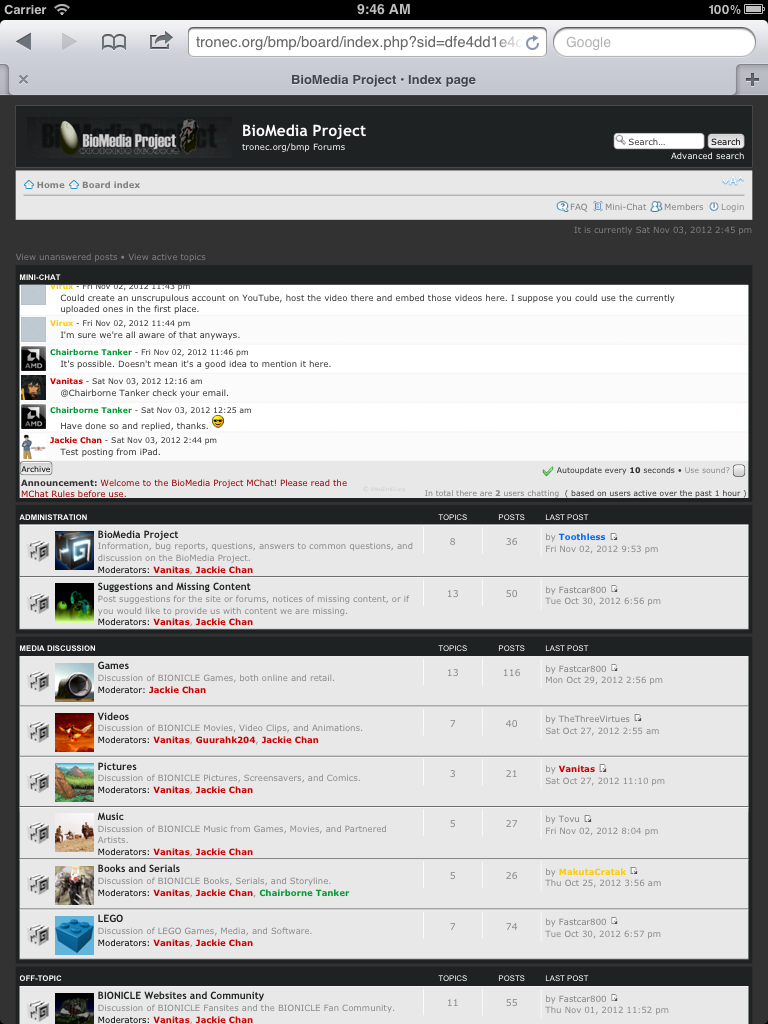View latest post icon by MakutaCratak

coord(633,871)
